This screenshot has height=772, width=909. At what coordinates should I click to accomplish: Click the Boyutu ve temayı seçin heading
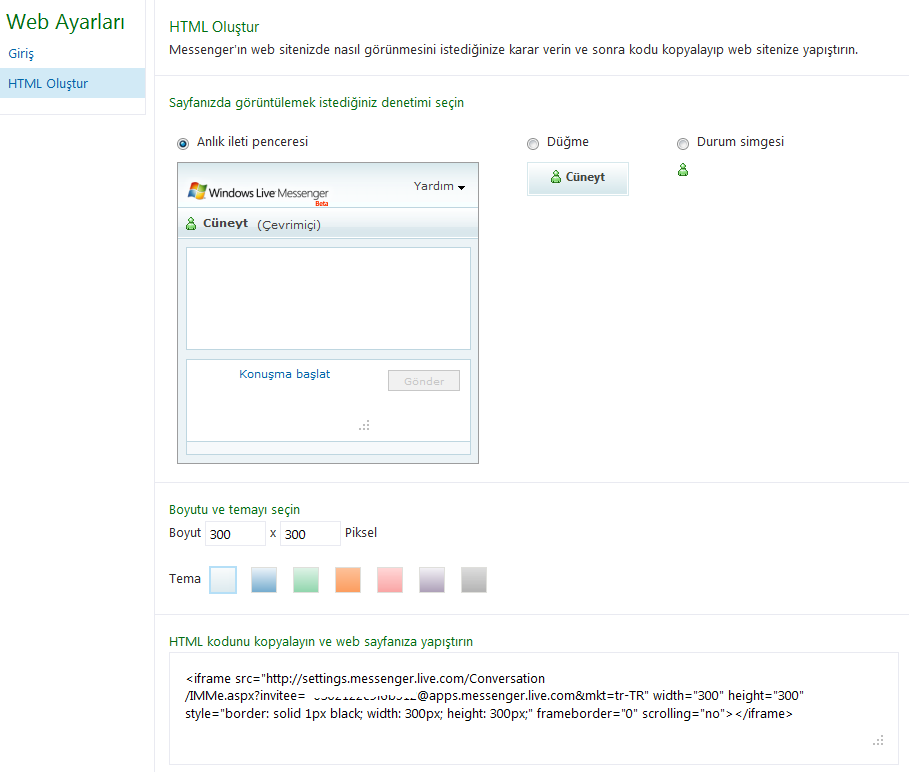click(x=234, y=509)
